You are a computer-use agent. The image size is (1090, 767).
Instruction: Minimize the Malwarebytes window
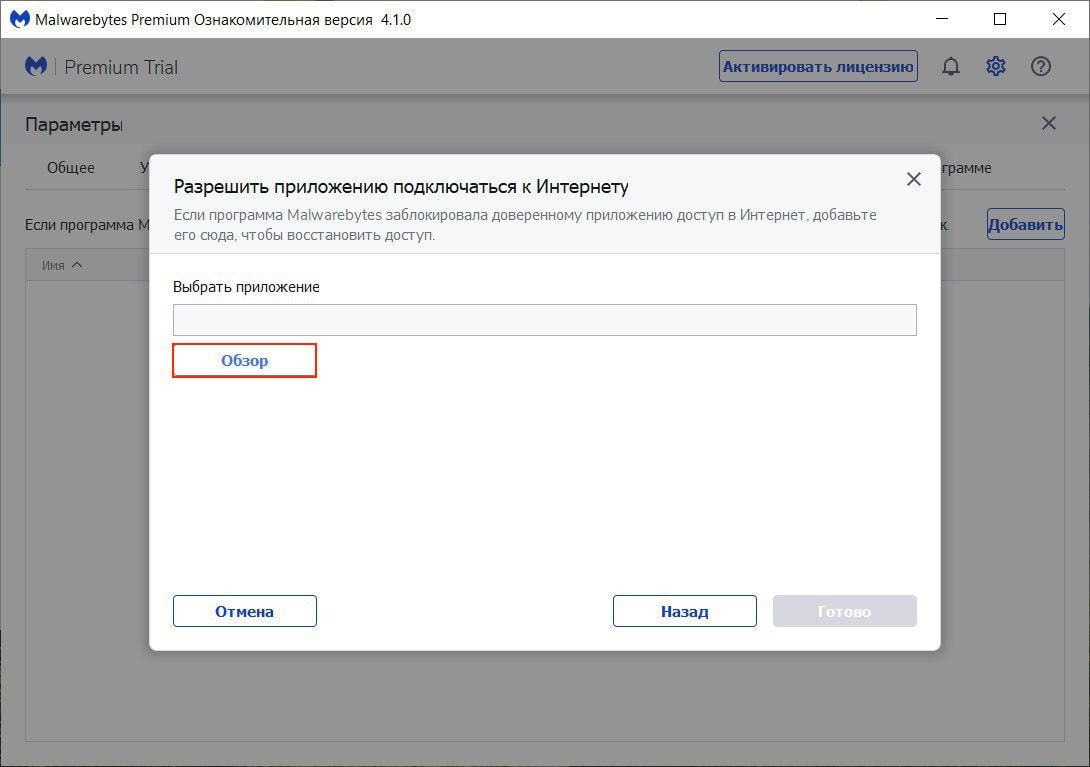[x=941, y=20]
